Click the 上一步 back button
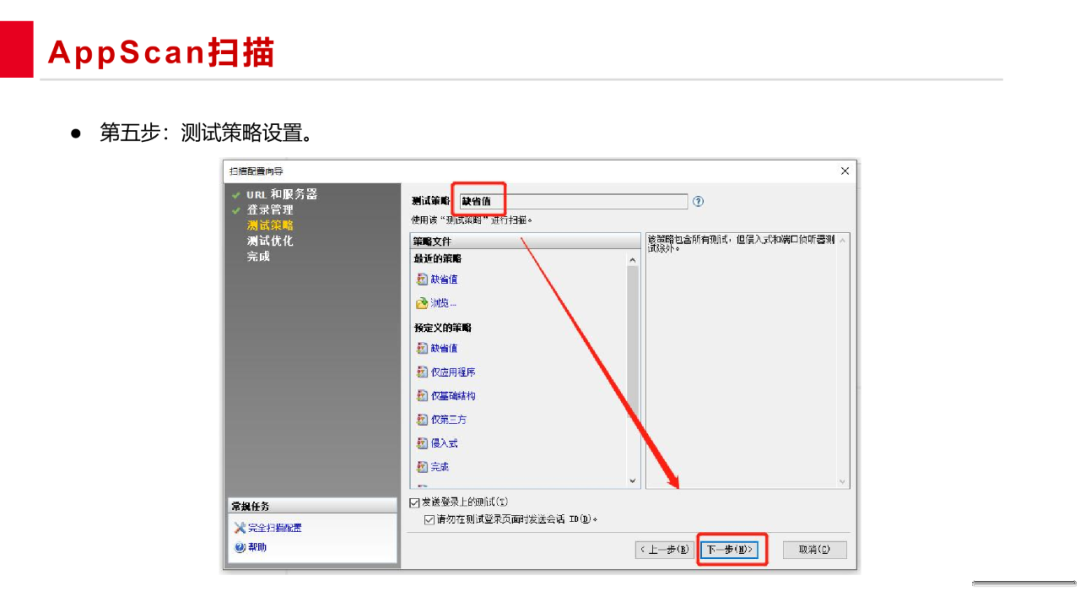Screen dimensions: 1080x608 coord(663,550)
